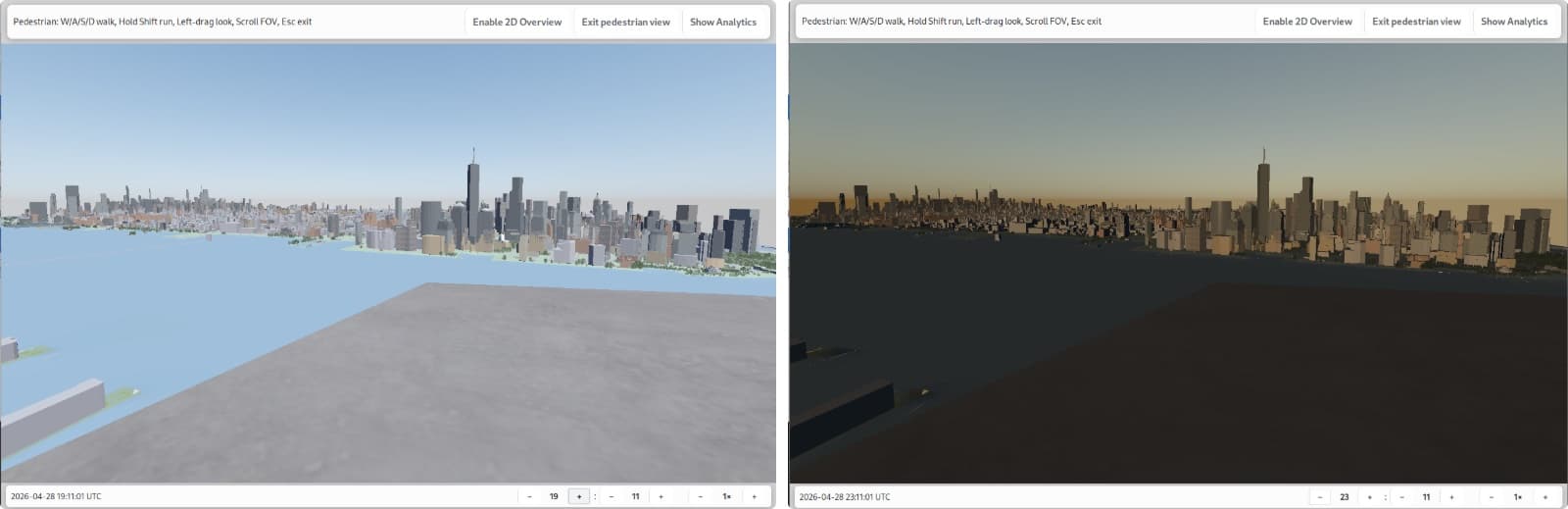Slow the 1x time speed, daytime view
This screenshot has height=509, width=1568.
point(700,496)
